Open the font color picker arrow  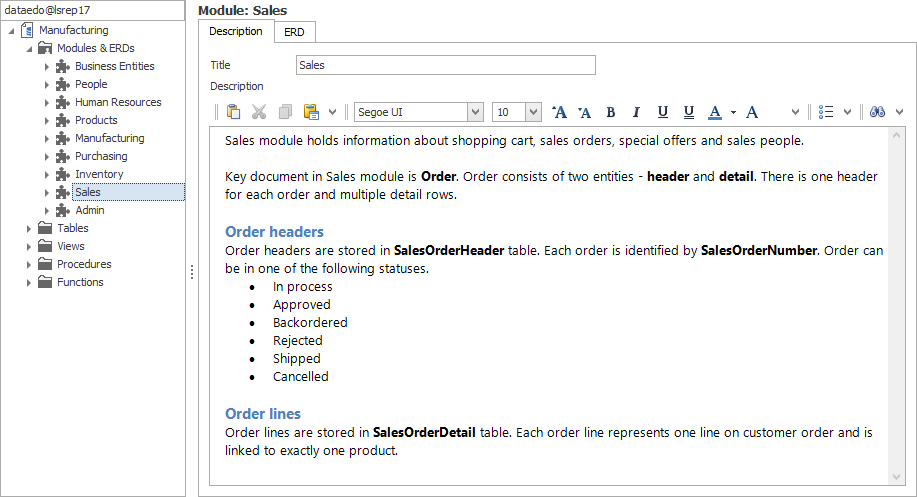tap(733, 112)
